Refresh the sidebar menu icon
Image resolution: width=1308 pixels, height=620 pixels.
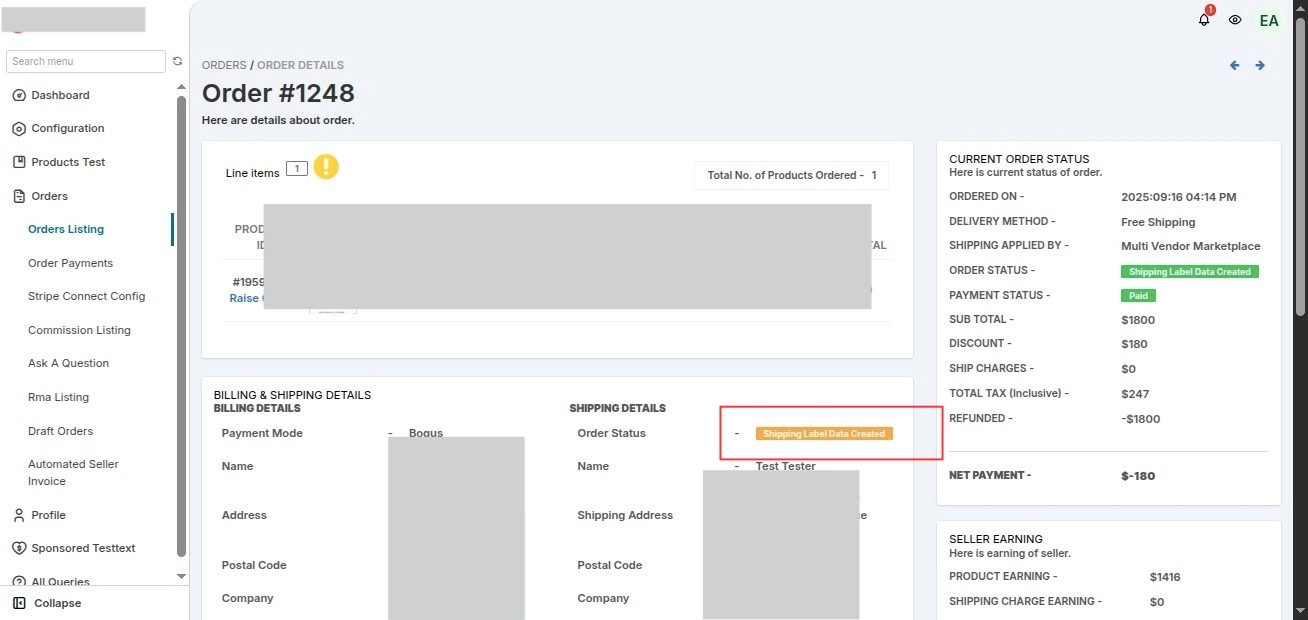177,61
